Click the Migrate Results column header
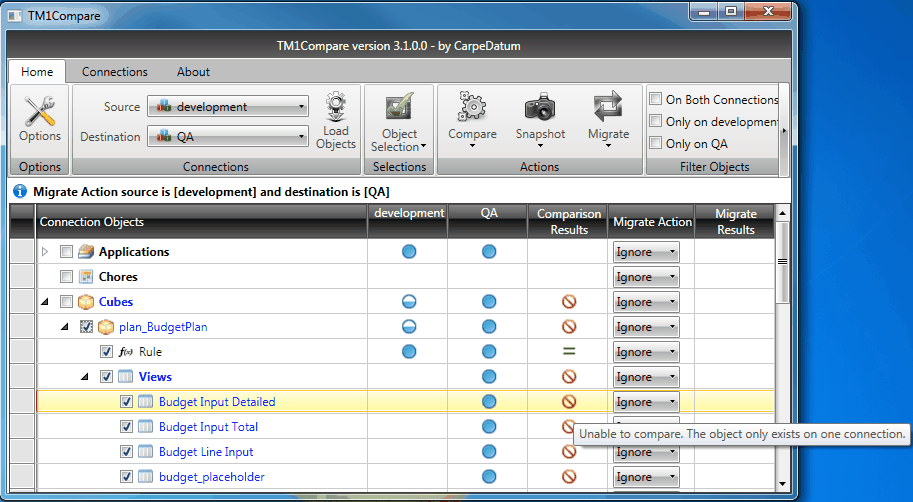Screen dimensions: 913x502 point(735,222)
